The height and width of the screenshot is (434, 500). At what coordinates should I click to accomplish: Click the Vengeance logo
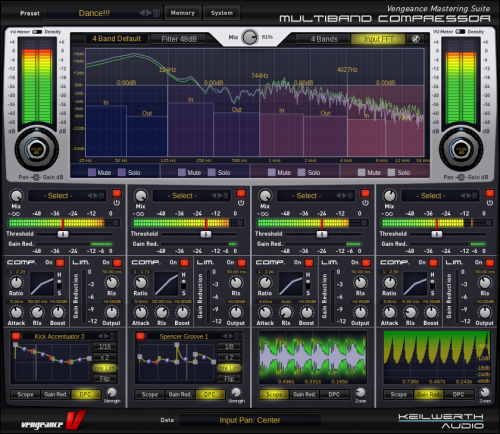pos(53,421)
